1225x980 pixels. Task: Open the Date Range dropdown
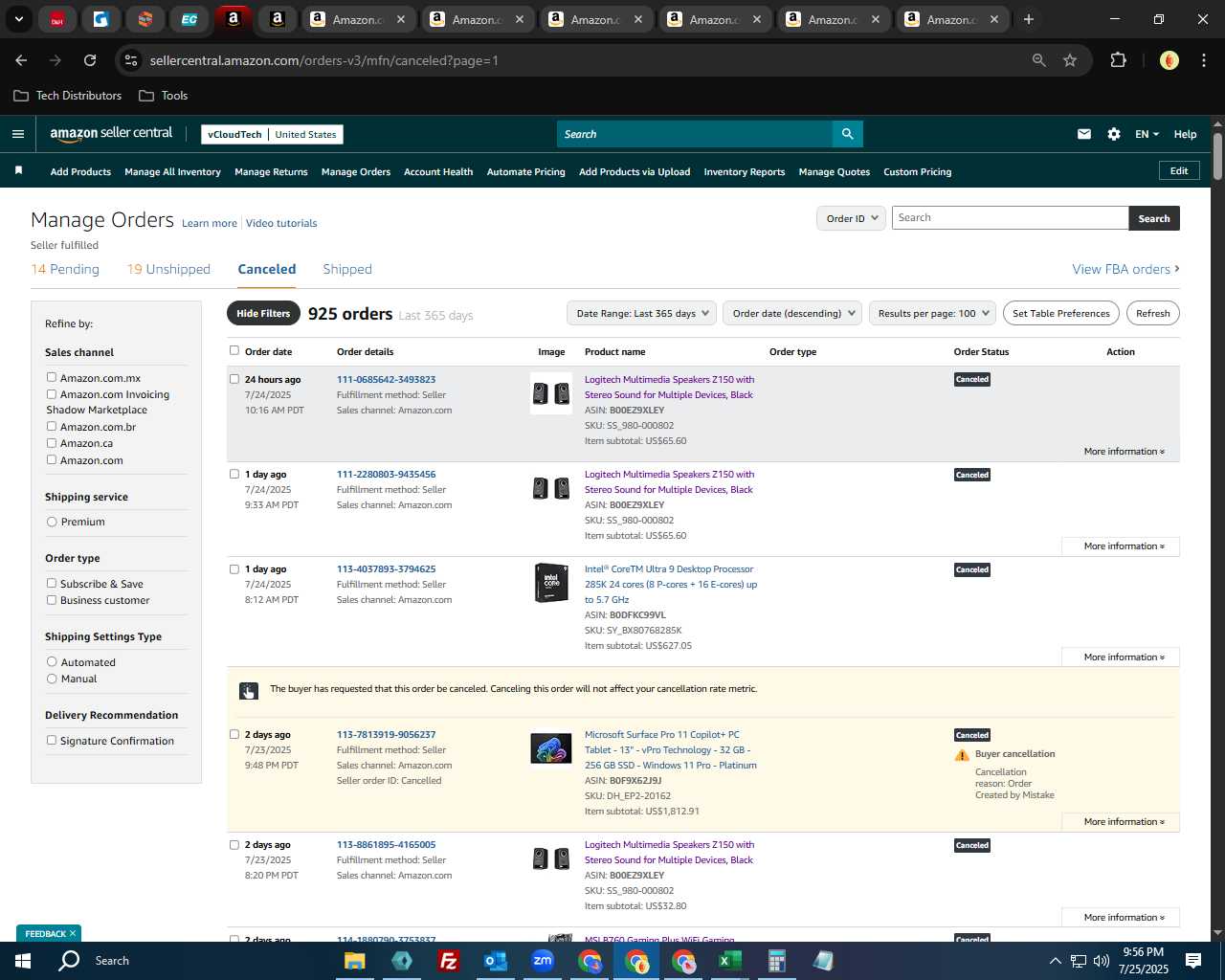(641, 313)
